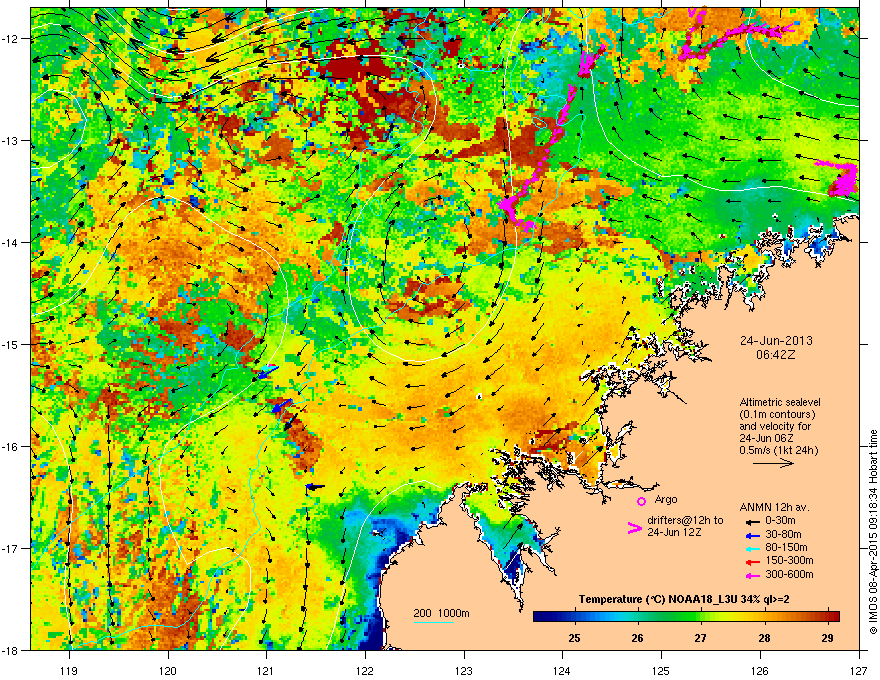
Task: Click the '80-150m' depth label
Action: pyautogui.click(x=786, y=548)
